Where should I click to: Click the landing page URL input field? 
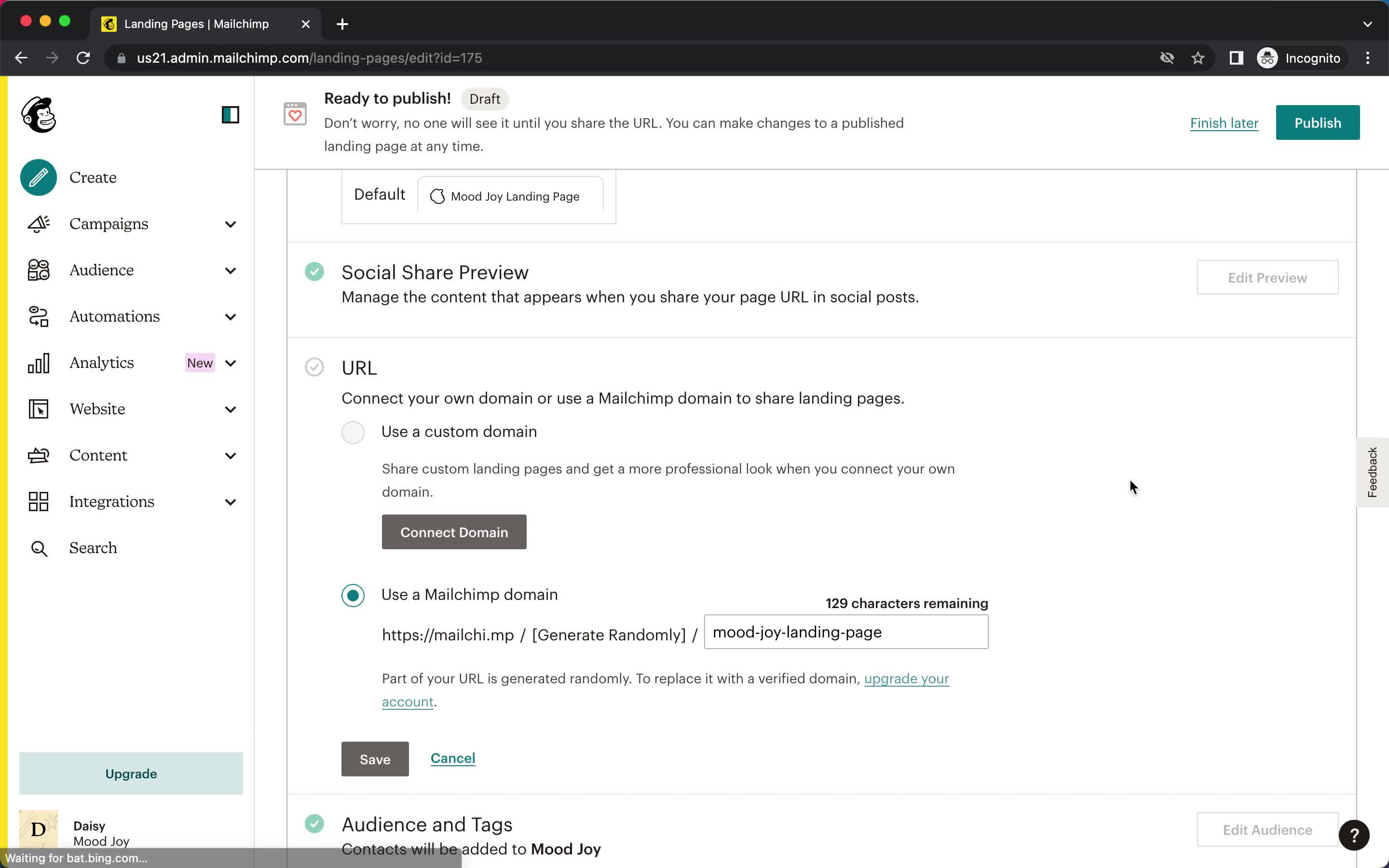[845, 632]
